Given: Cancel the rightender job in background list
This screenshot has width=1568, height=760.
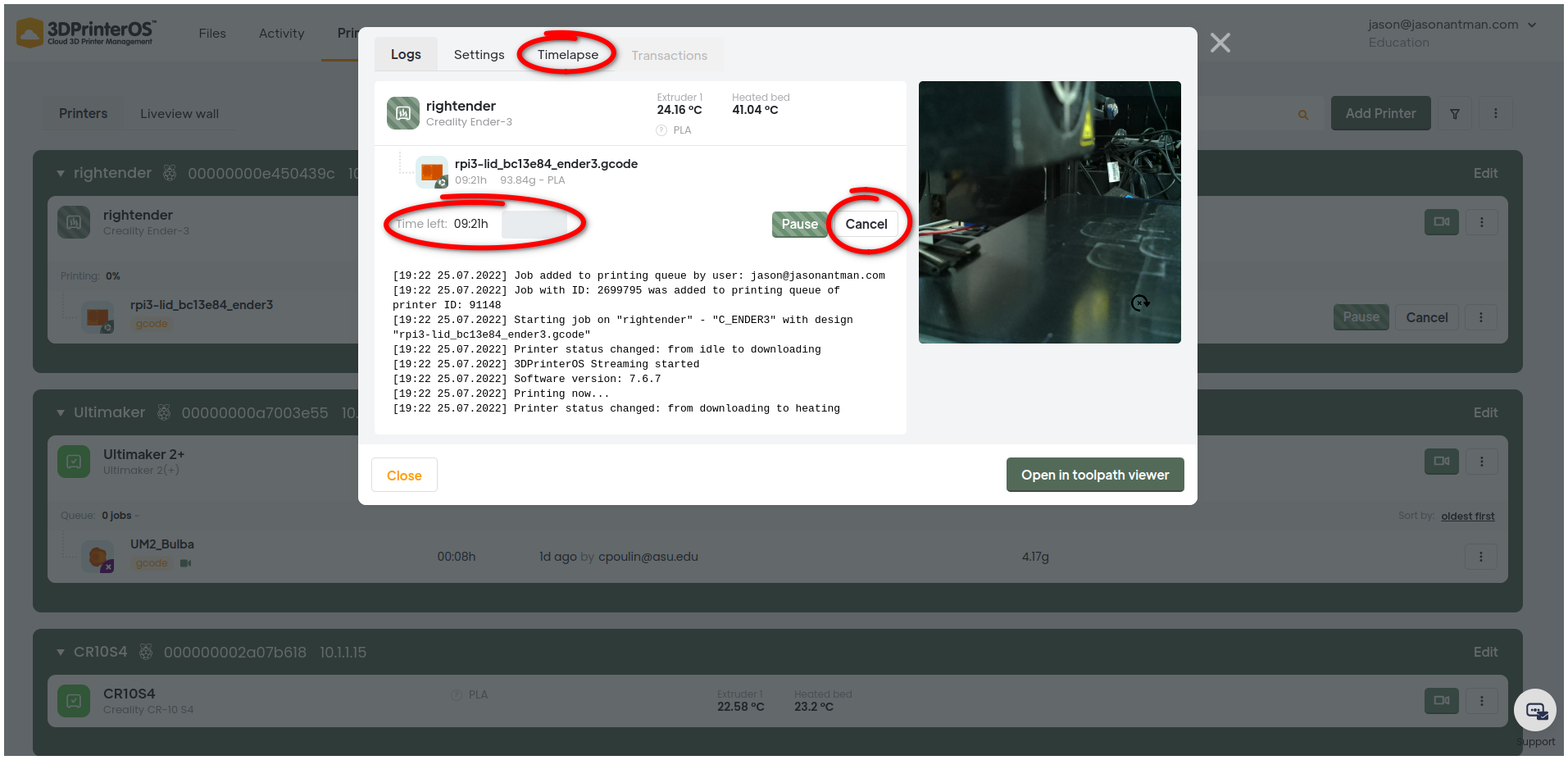Looking at the screenshot, I should click(x=1426, y=317).
